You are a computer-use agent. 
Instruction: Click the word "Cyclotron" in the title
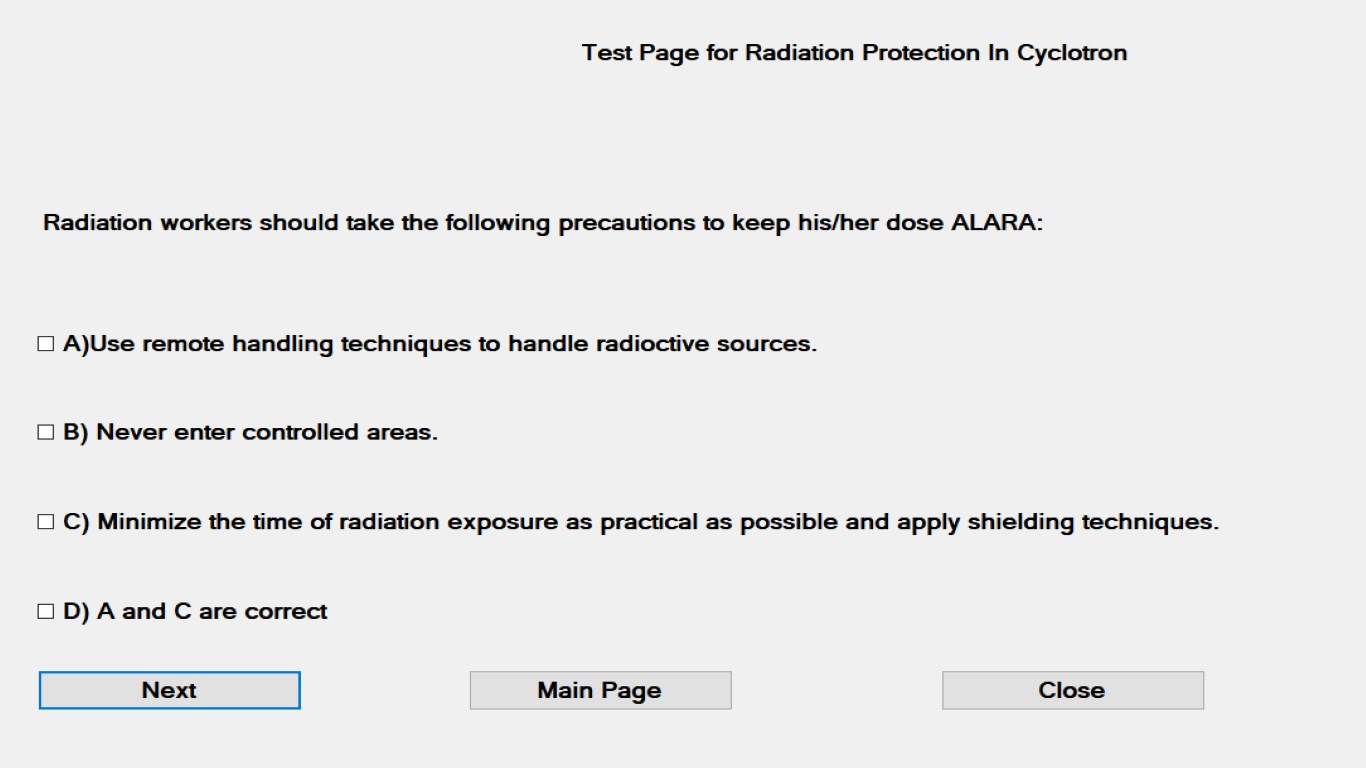click(1072, 52)
